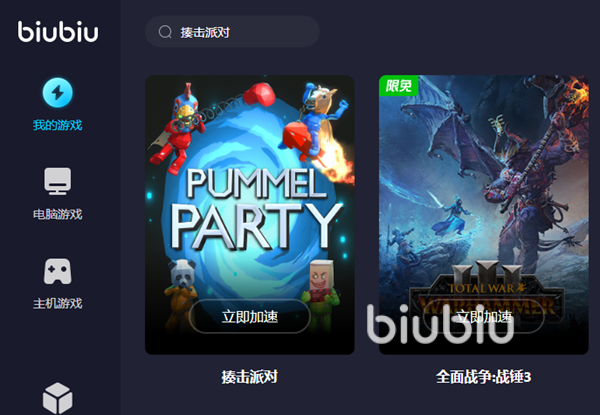Open My Games lightning bolt icon
Screen dimensions: 600x415
coord(57,93)
